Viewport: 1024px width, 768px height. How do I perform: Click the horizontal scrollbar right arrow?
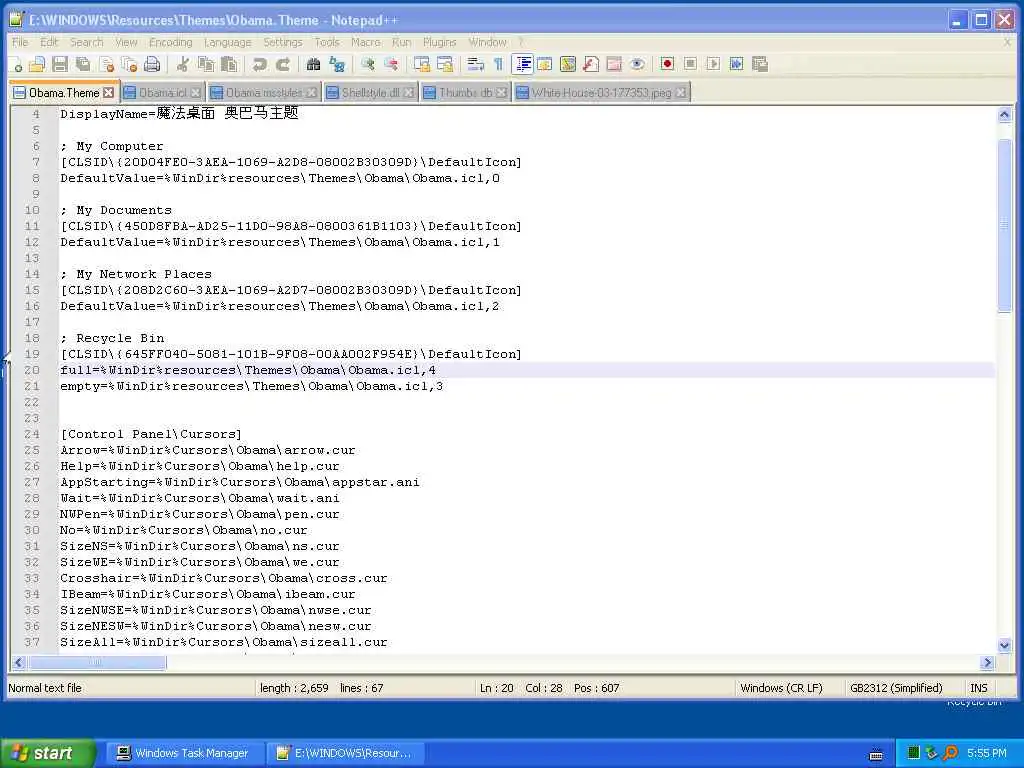pyautogui.click(x=987, y=663)
